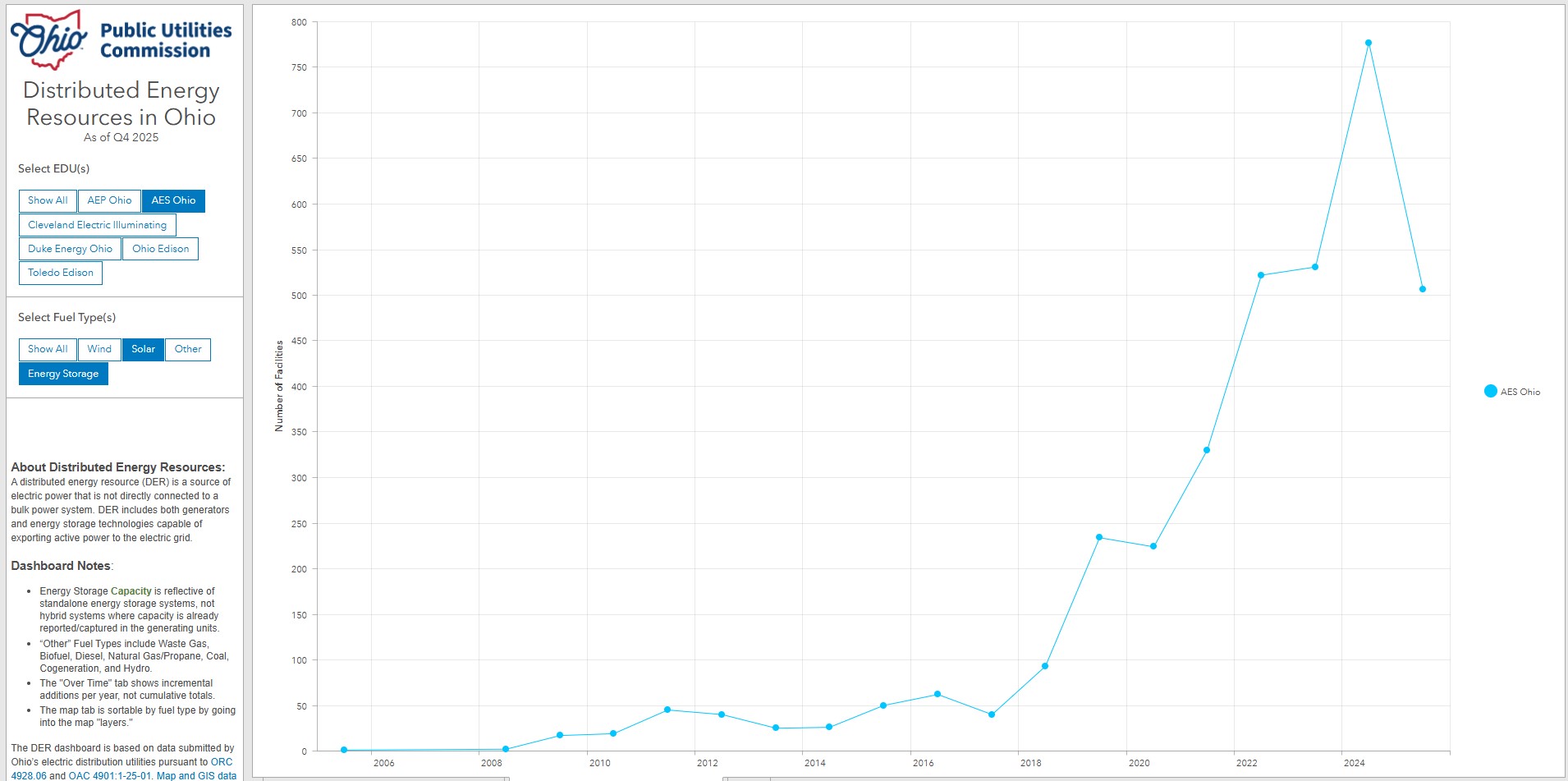Select the Toledo Edison utility button

point(61,273)
